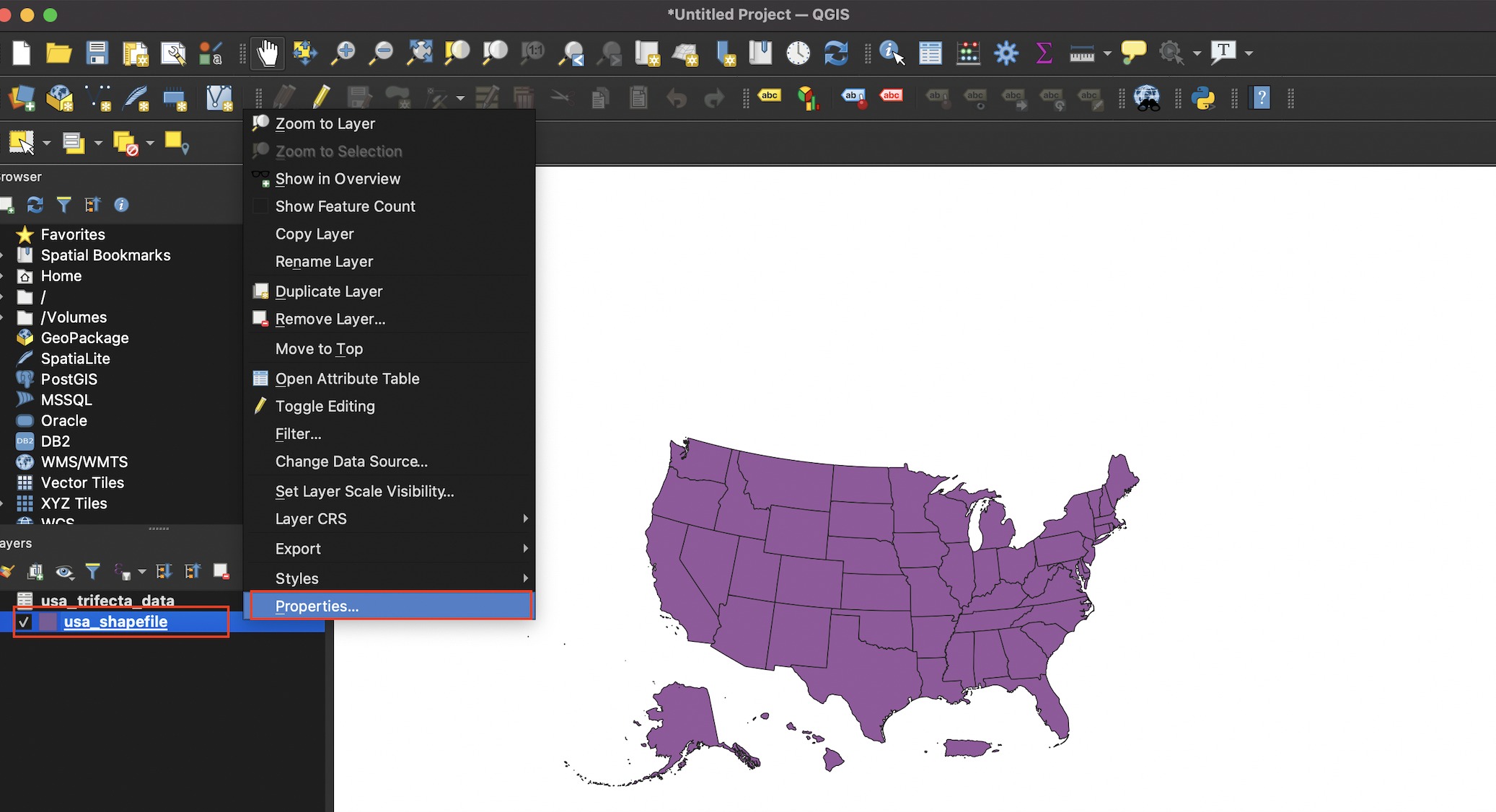Click the Toggle Editing pencil toolbar icon

(322, 97)
